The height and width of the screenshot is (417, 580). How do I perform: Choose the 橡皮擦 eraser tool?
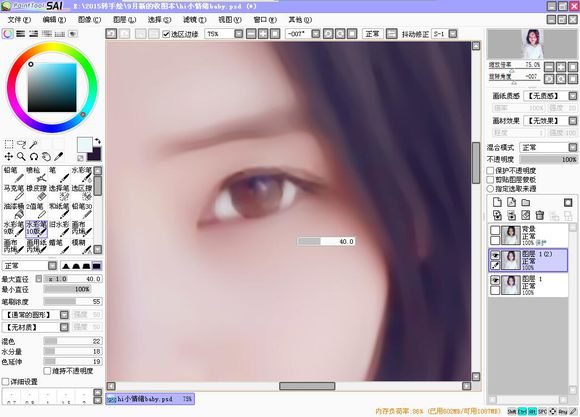[x=36, y=193]
